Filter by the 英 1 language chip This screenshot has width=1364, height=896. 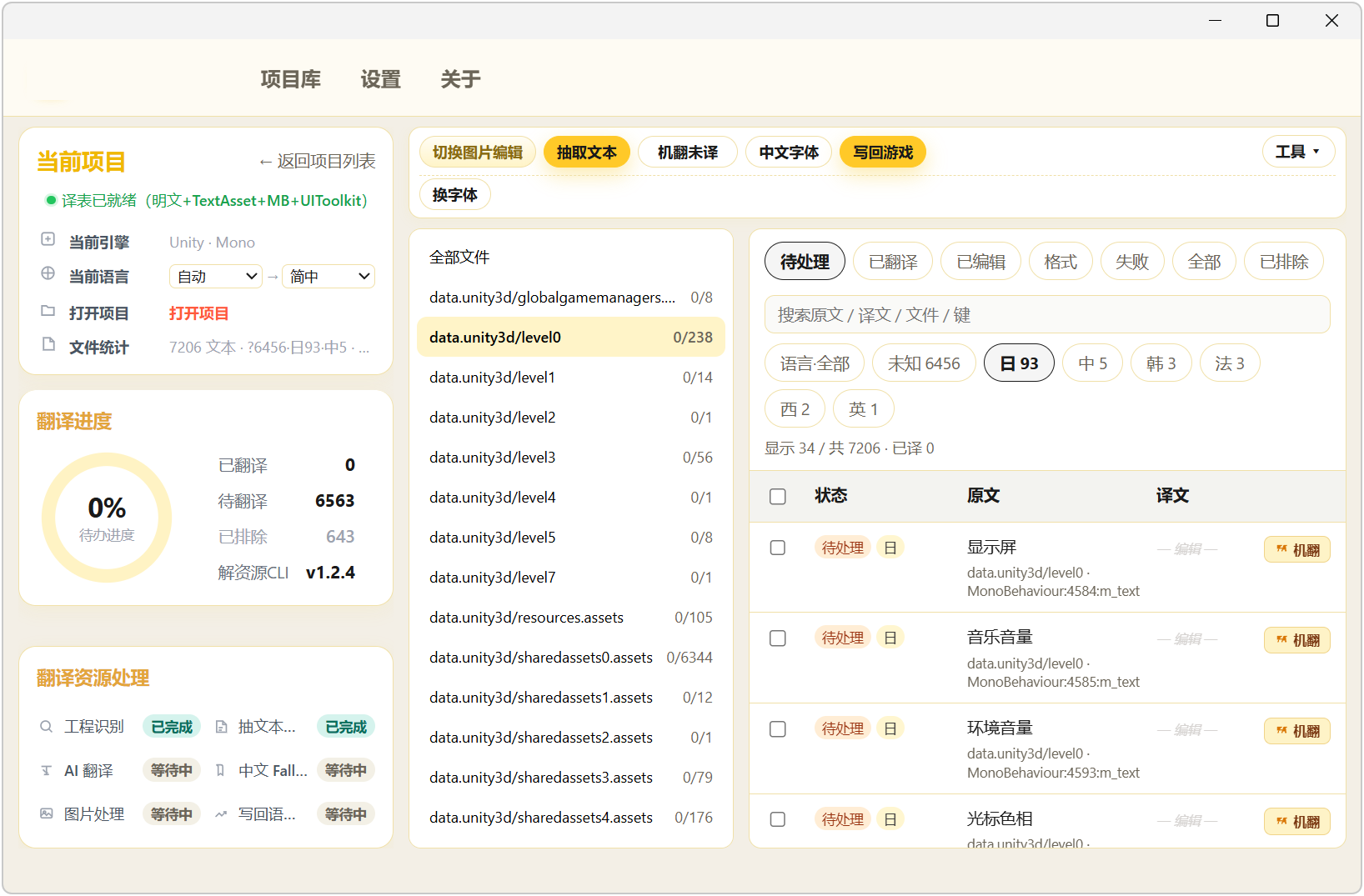click(x=864, y=409)
